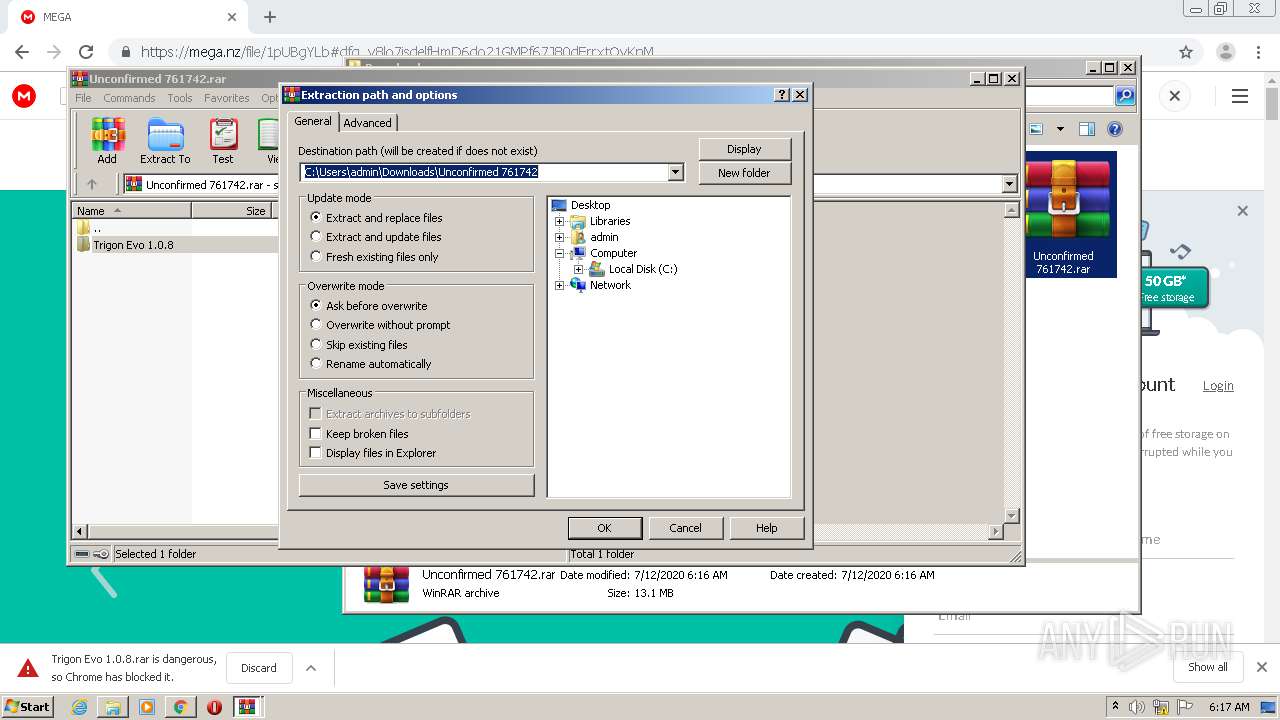The image size is (1280, 720).
Task: Click the Extract To toolbar icon
Action: coord(165,140)
